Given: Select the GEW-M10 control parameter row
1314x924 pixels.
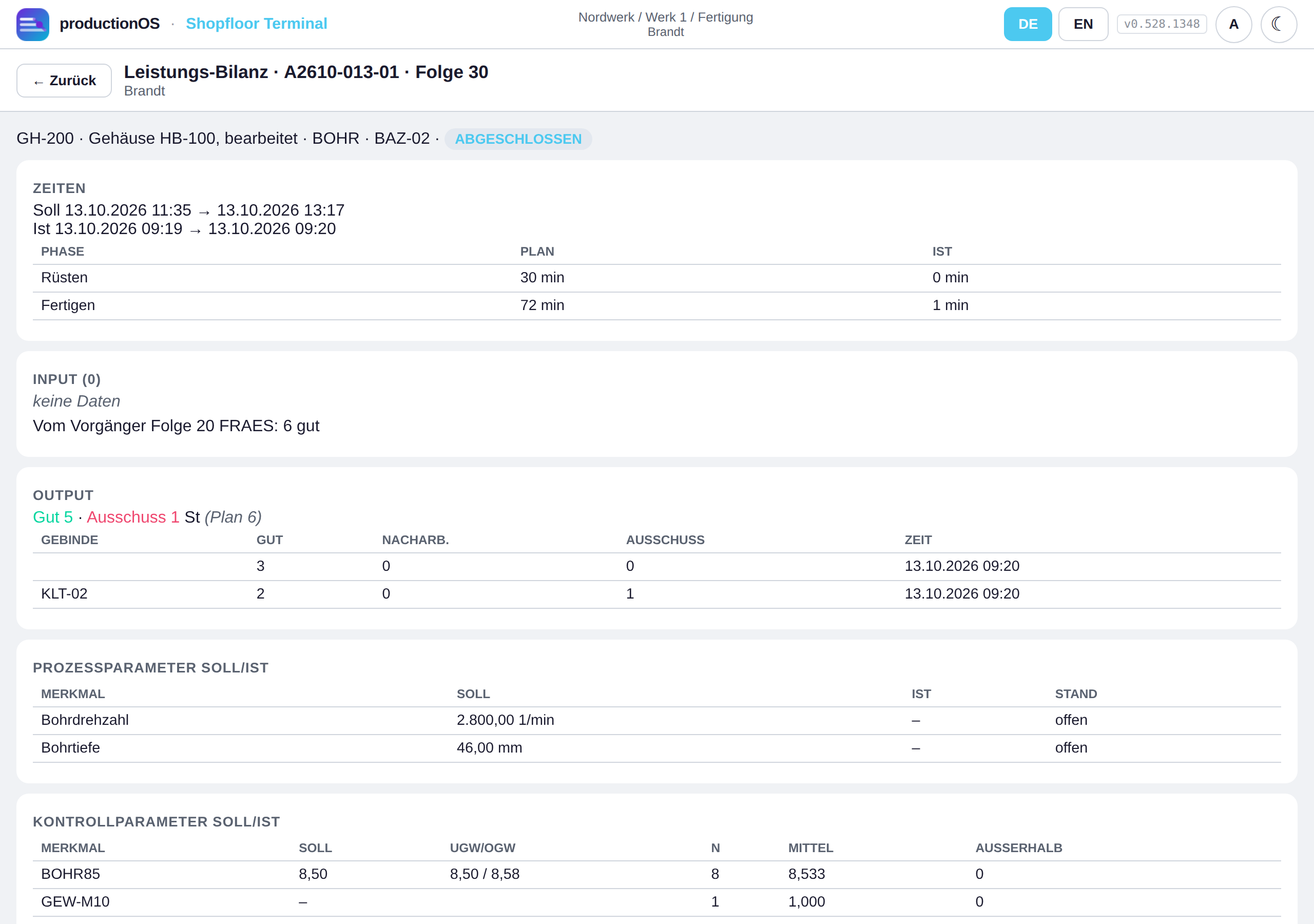Looking at the screenshot, I should click(656, 902).
